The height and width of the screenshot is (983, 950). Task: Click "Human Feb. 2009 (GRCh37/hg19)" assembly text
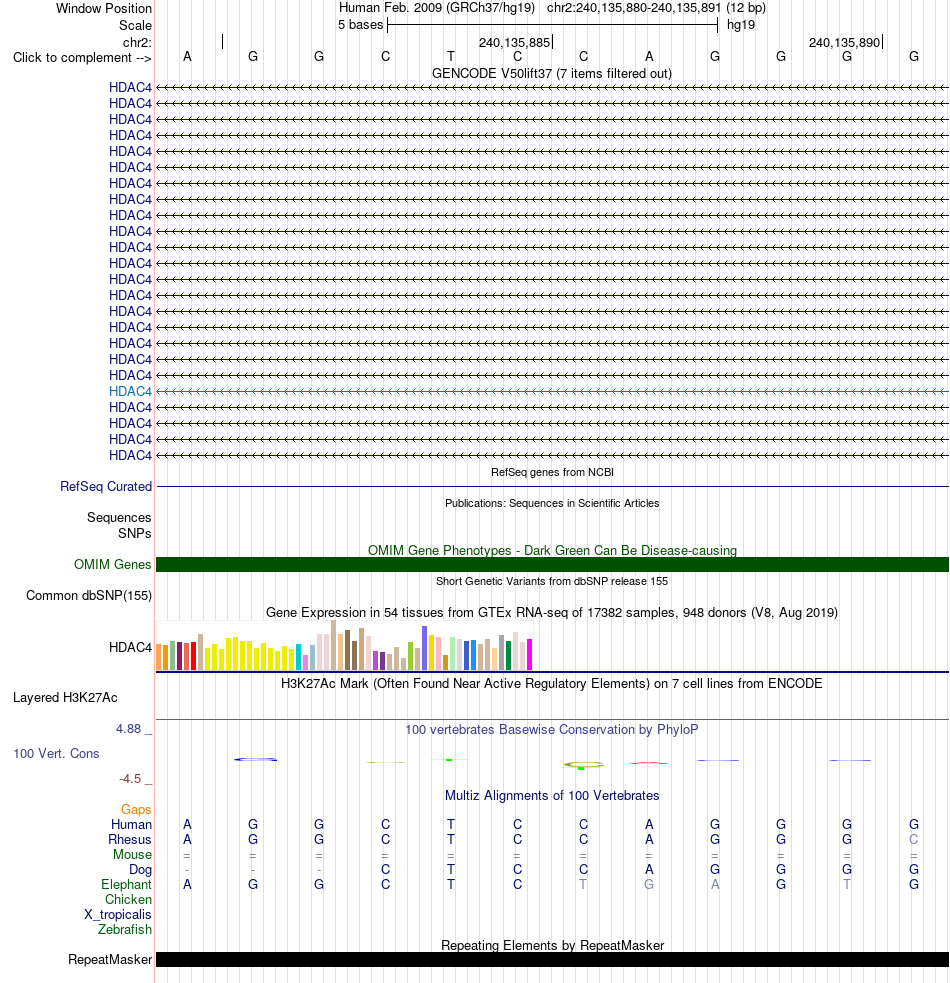click(x=436, y=8)
